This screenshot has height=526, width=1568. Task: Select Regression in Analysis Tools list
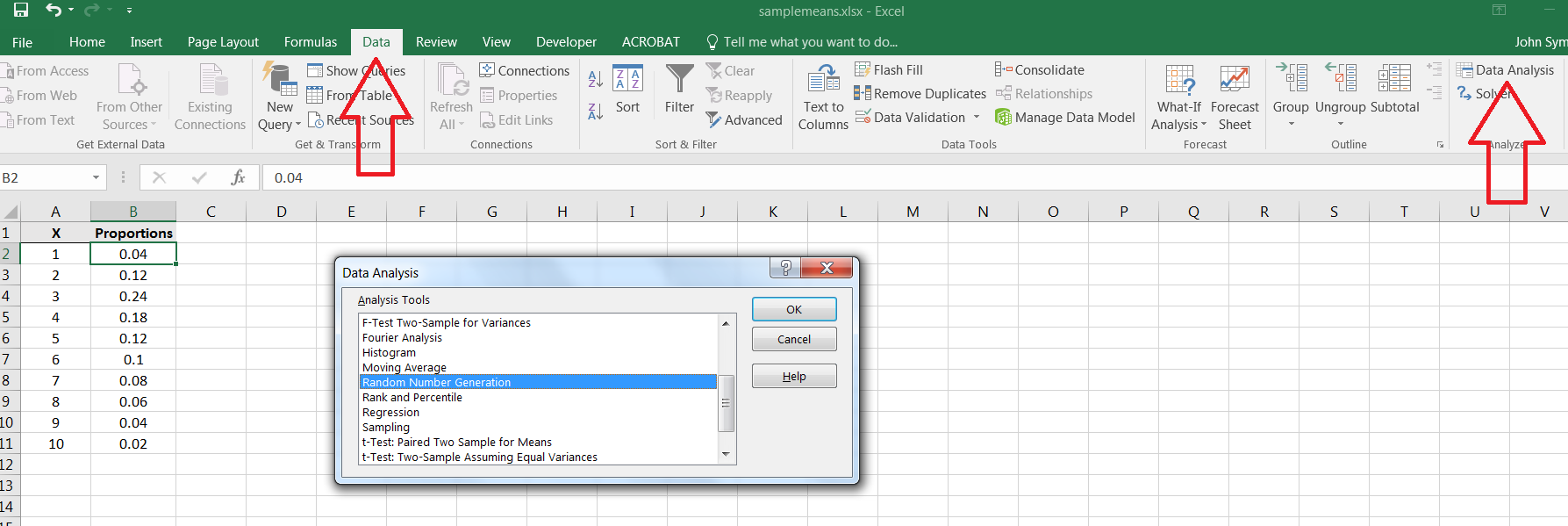tap(391, 413)
